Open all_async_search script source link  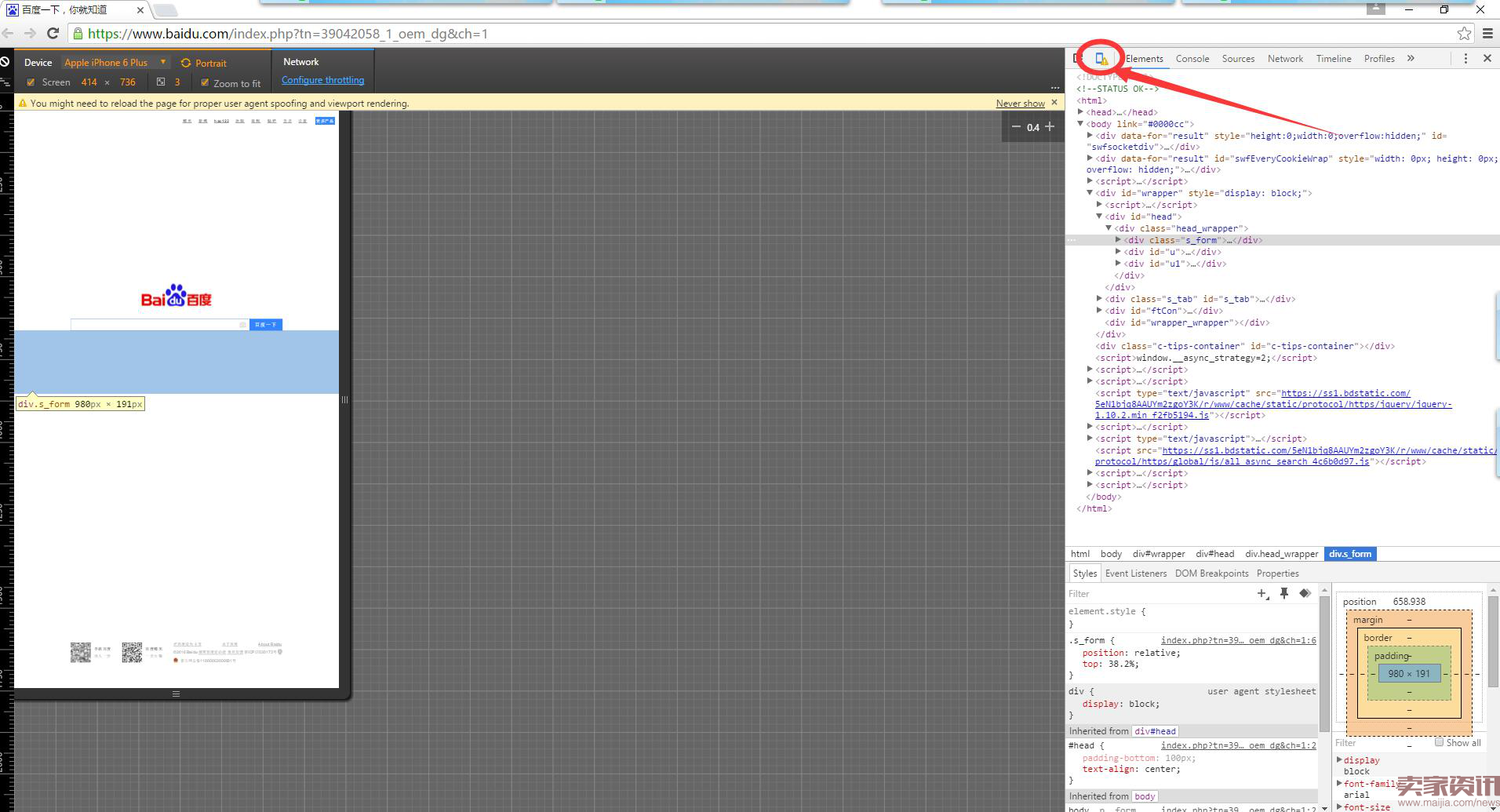(x=1295, y=456)
